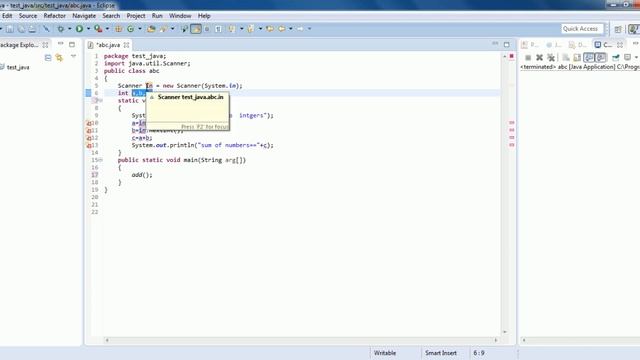
Task: Click the Save All icon in toolbar
Action: point(21,29)
